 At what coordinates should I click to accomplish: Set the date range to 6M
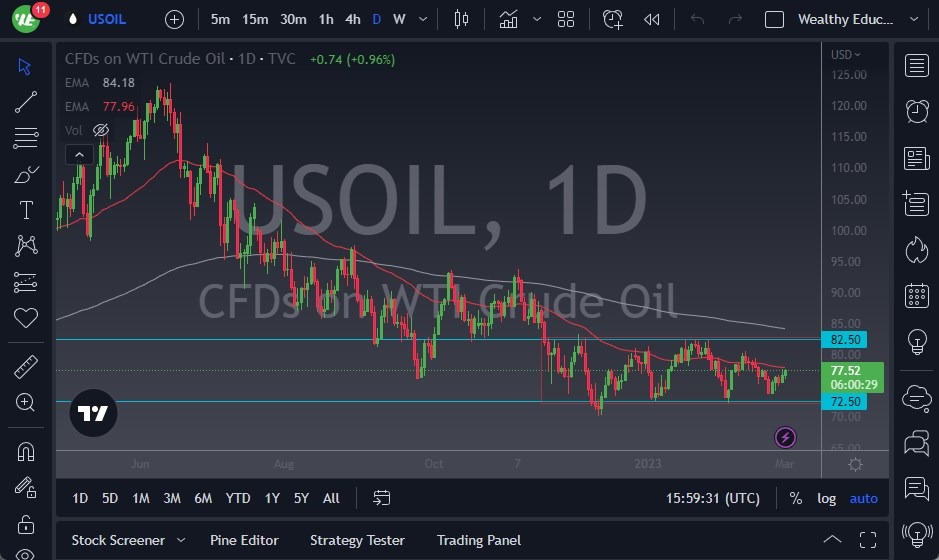click(203, 498)
